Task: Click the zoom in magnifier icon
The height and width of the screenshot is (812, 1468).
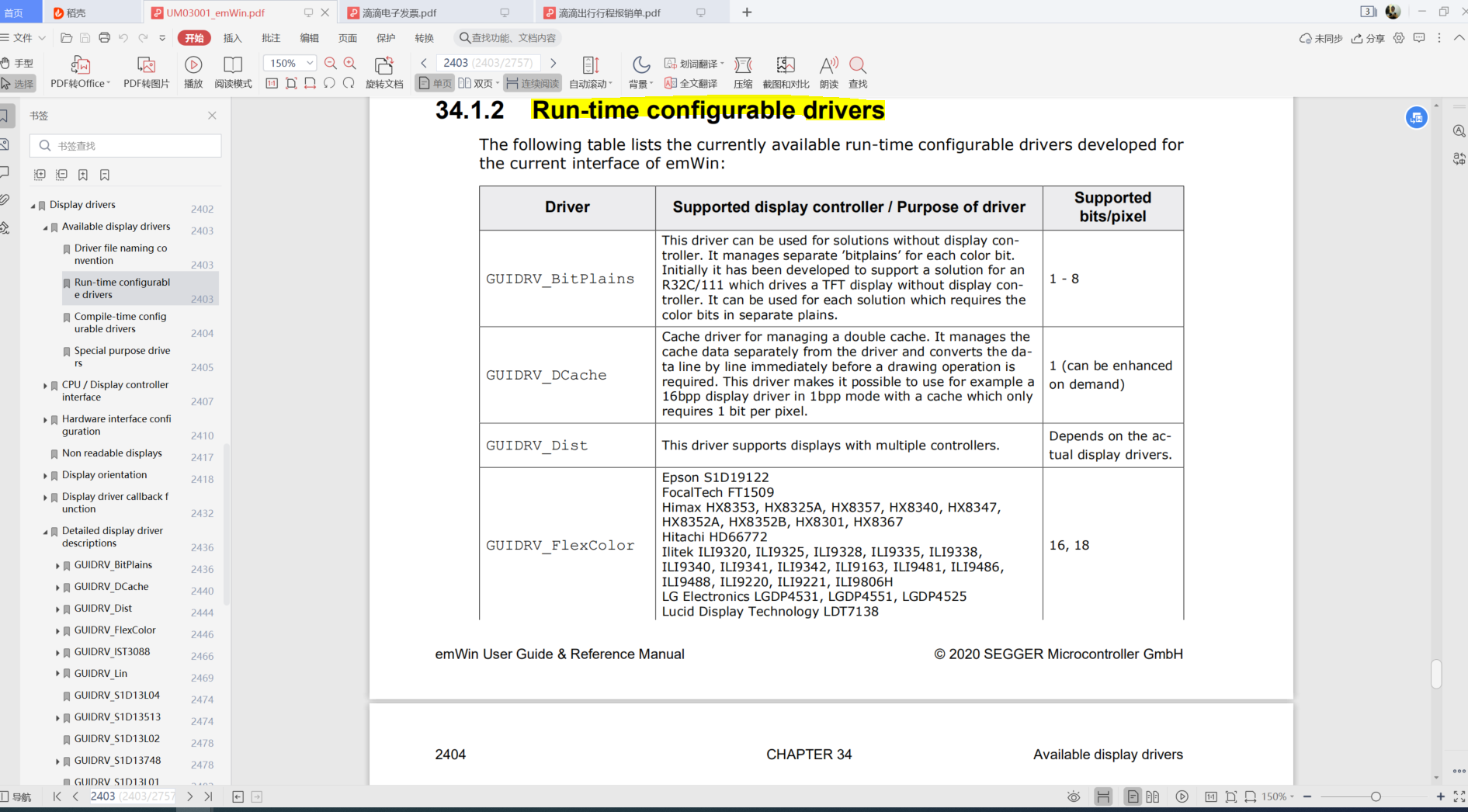Action: coord(350,63)
